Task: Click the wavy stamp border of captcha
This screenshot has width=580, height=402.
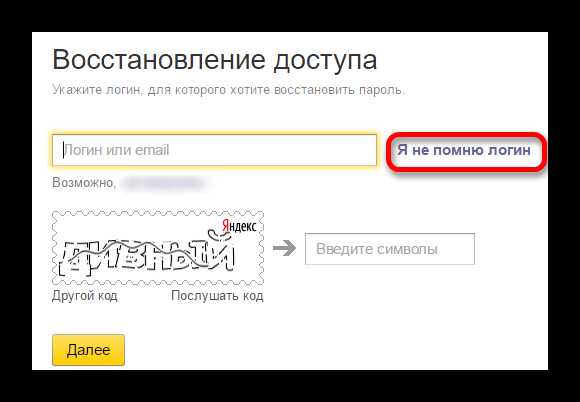Action: click(158, 213)
